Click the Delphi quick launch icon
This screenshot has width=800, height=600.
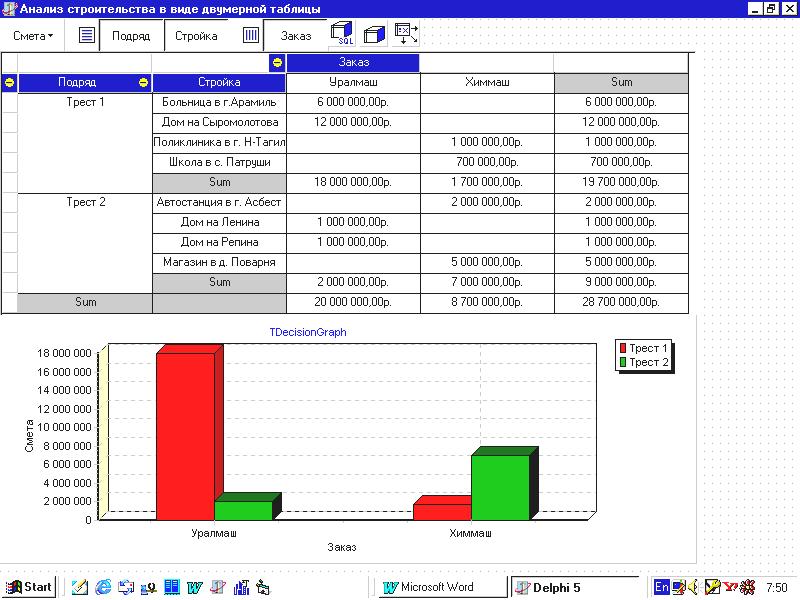(x=218, y=587)
